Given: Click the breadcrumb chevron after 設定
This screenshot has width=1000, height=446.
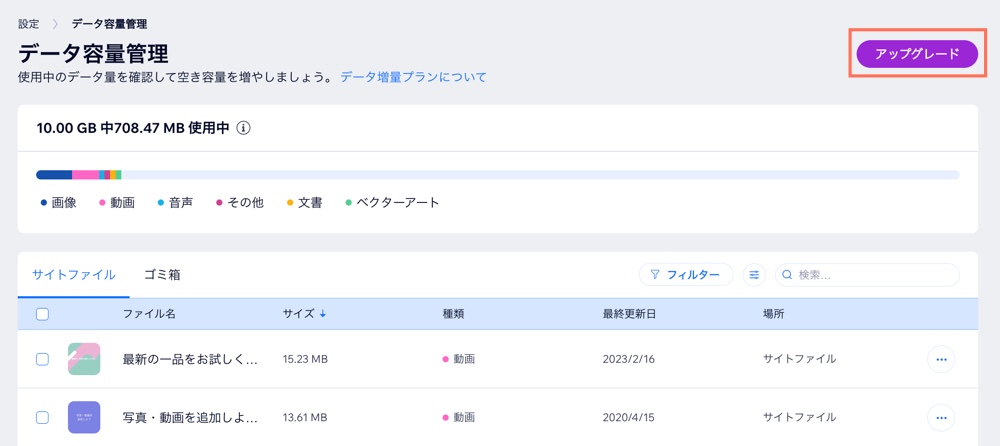Looking at the screenshot, I should [x=55, y=24].
